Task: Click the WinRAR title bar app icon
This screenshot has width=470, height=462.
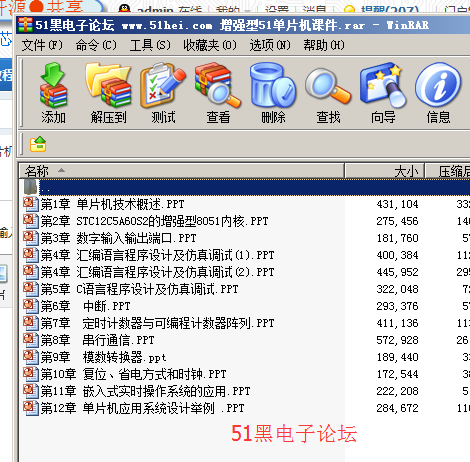Action: tap(25, 25)
